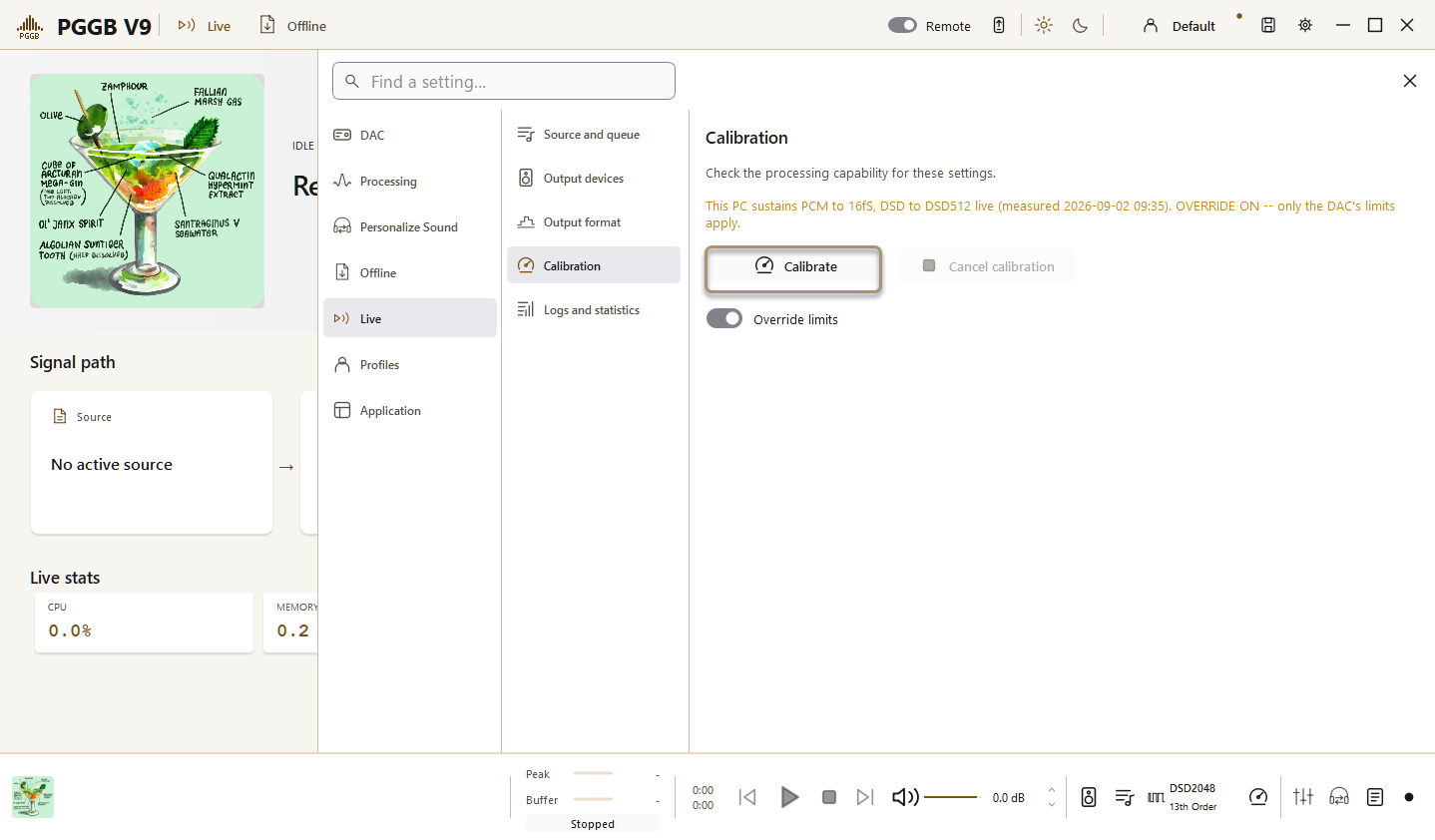Screen dimensions: 1435x840
Task: Click the DSD2048 13th Order output format indicator
Action: [x=1183, y=797]
